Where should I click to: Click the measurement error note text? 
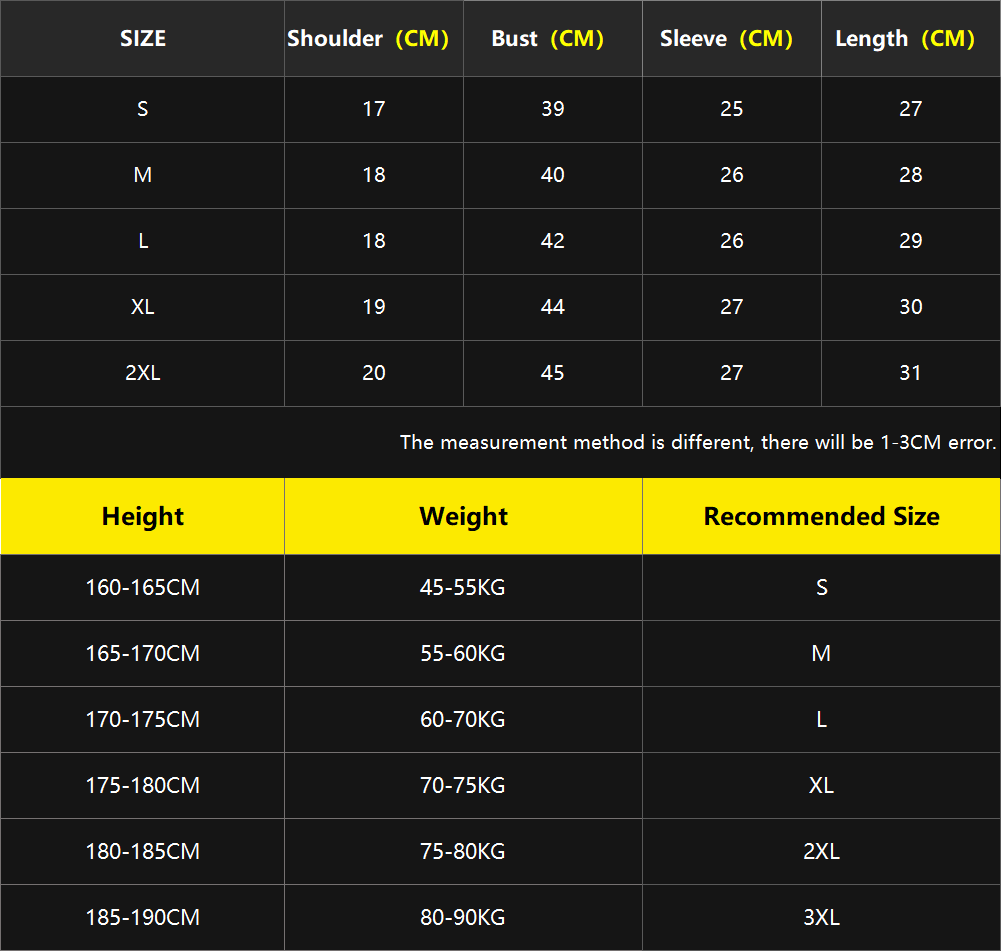point(698,442)
